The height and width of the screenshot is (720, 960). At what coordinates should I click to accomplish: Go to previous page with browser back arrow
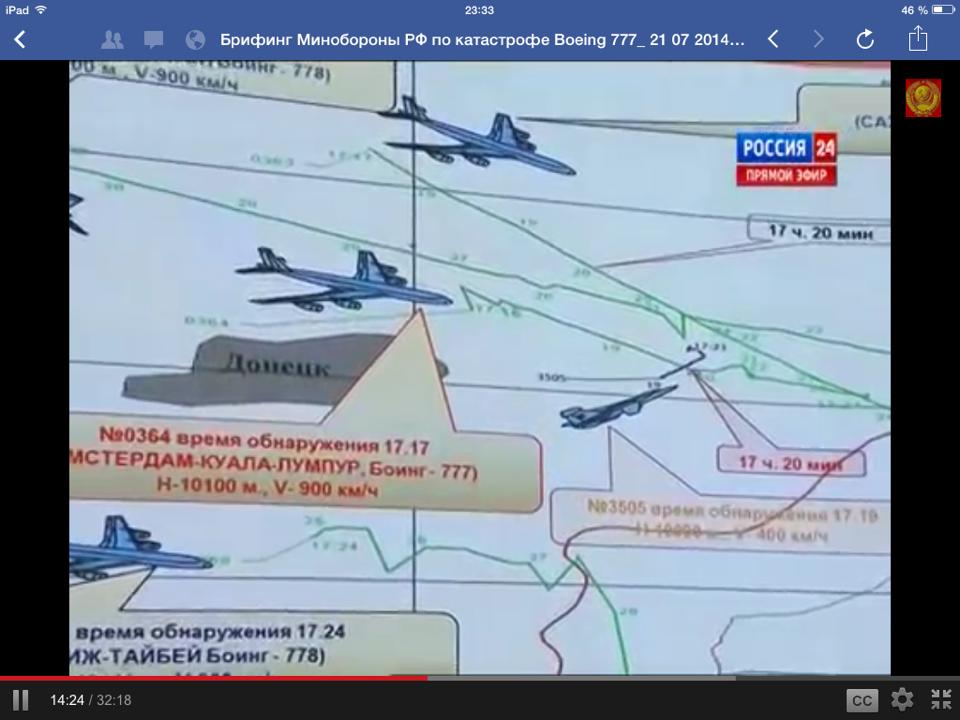(x=772, y=40)
